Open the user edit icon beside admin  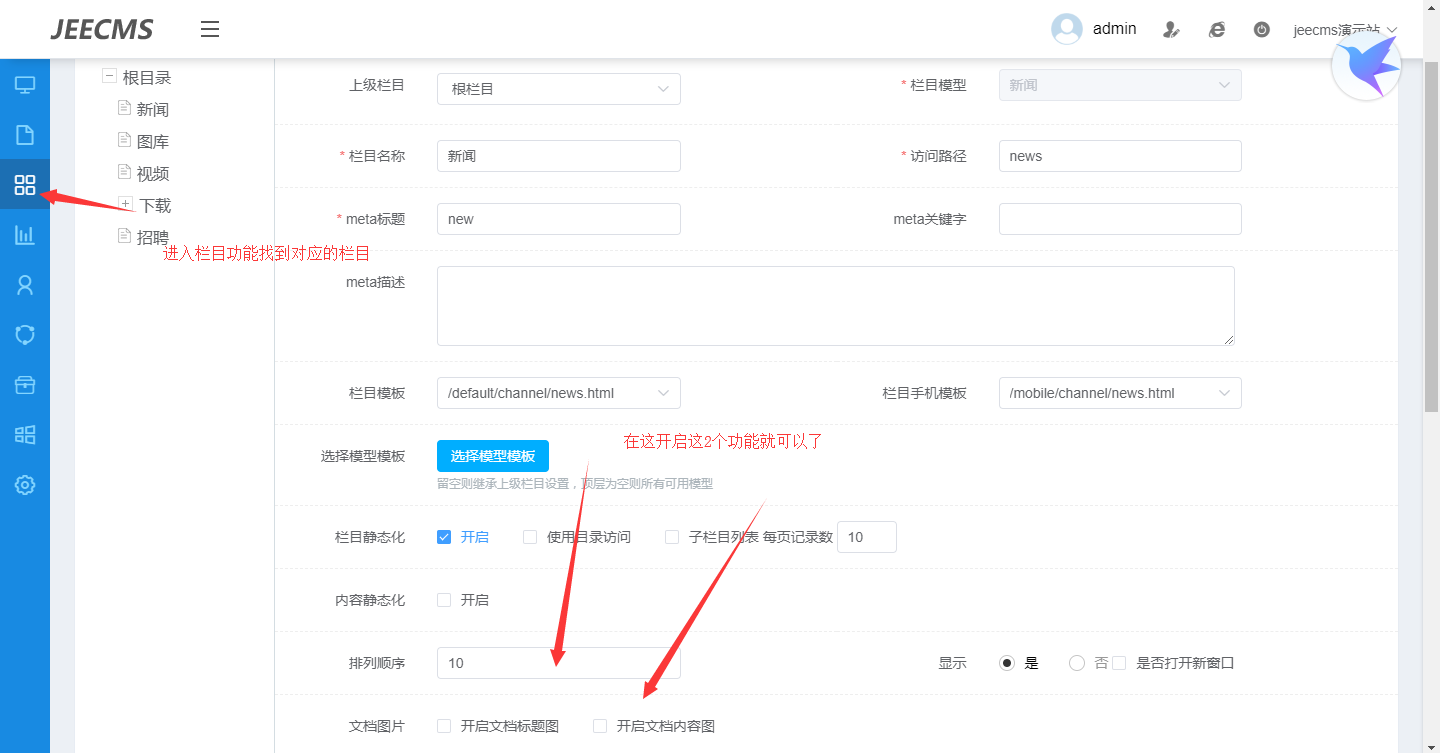[1171, 30]
